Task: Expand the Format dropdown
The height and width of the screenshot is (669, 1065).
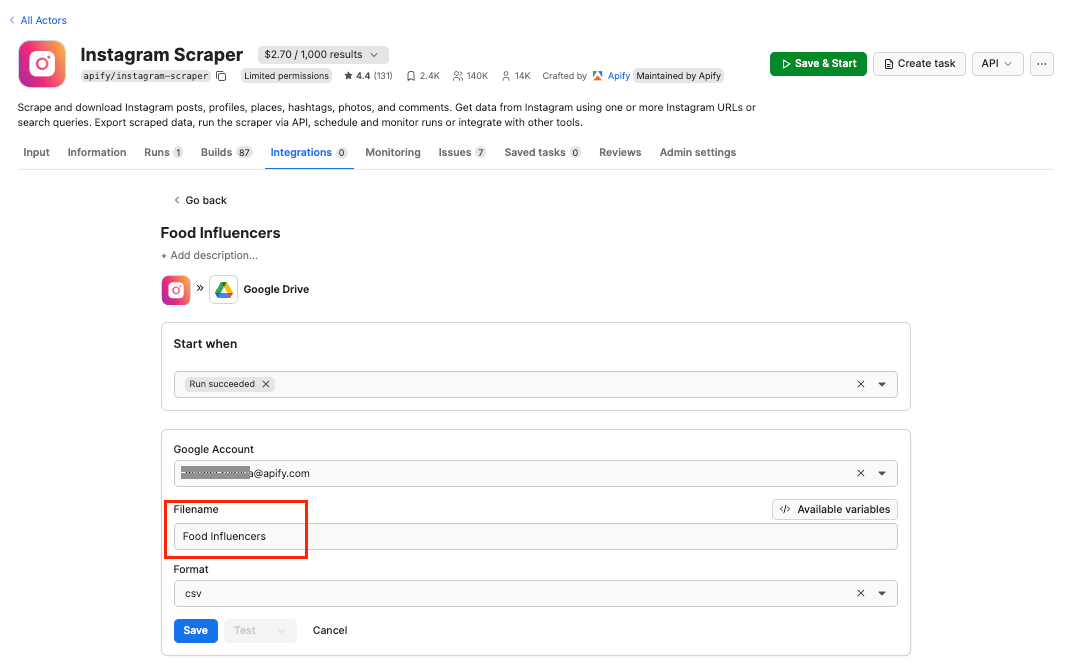Action: point(882,593)
